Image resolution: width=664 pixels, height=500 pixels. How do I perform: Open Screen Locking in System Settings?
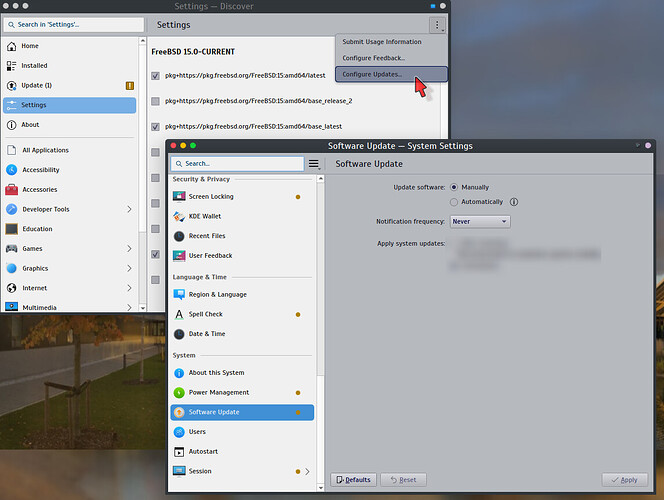coord(242,196)
